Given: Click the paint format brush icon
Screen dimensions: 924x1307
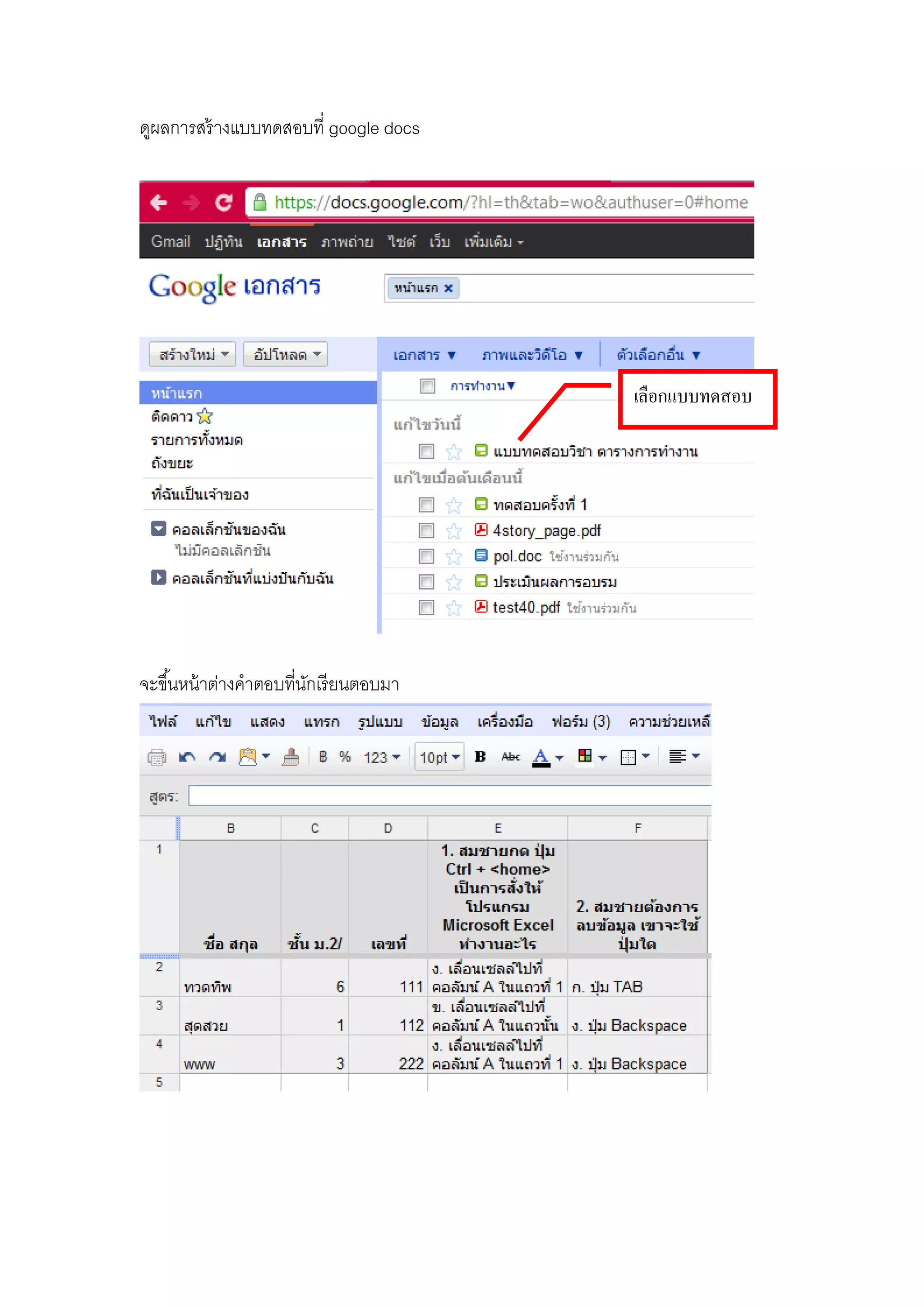Looking at the screenshot, I should 291,757.
